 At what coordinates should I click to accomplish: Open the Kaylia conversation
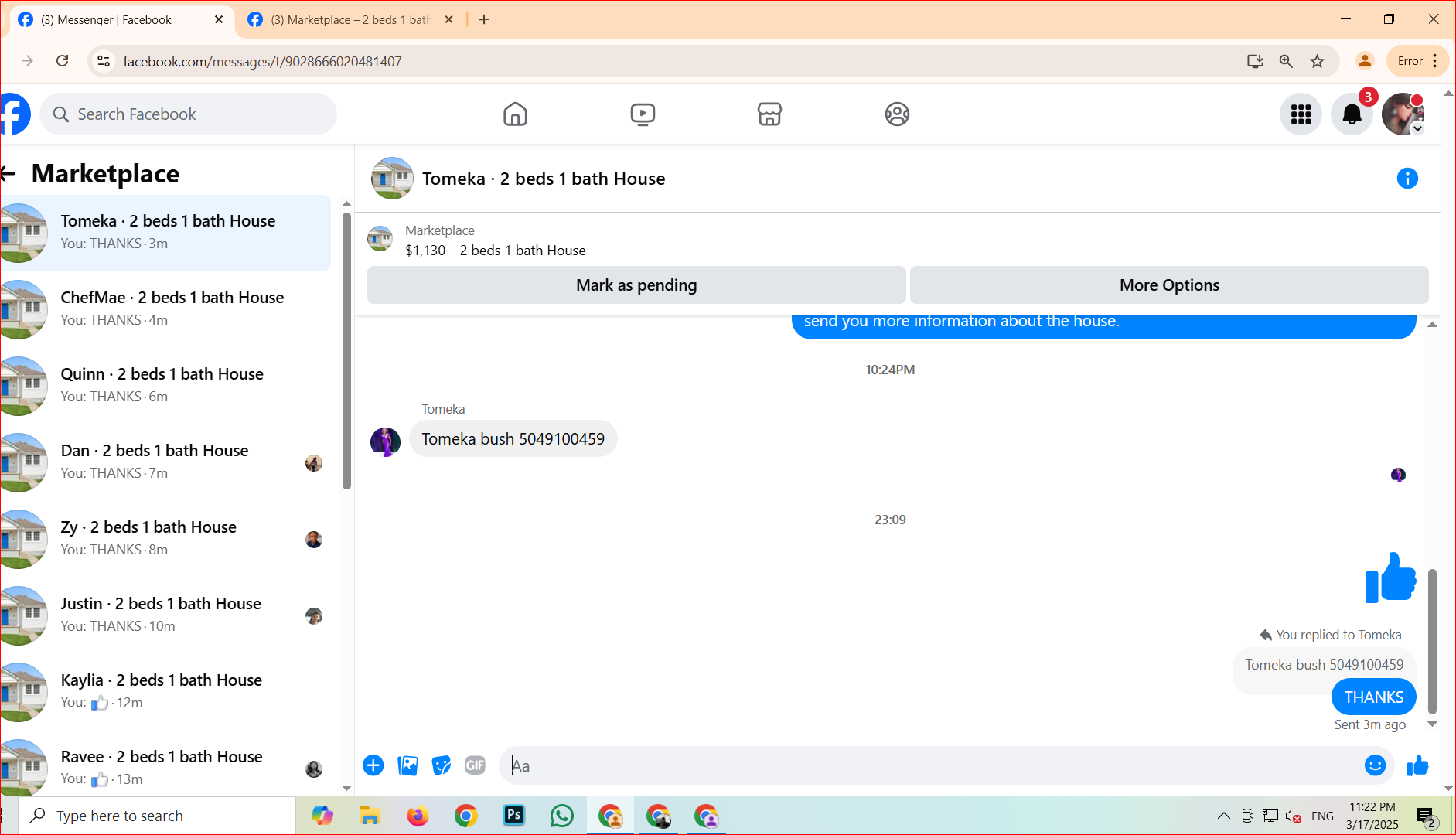tap(165, 692)
